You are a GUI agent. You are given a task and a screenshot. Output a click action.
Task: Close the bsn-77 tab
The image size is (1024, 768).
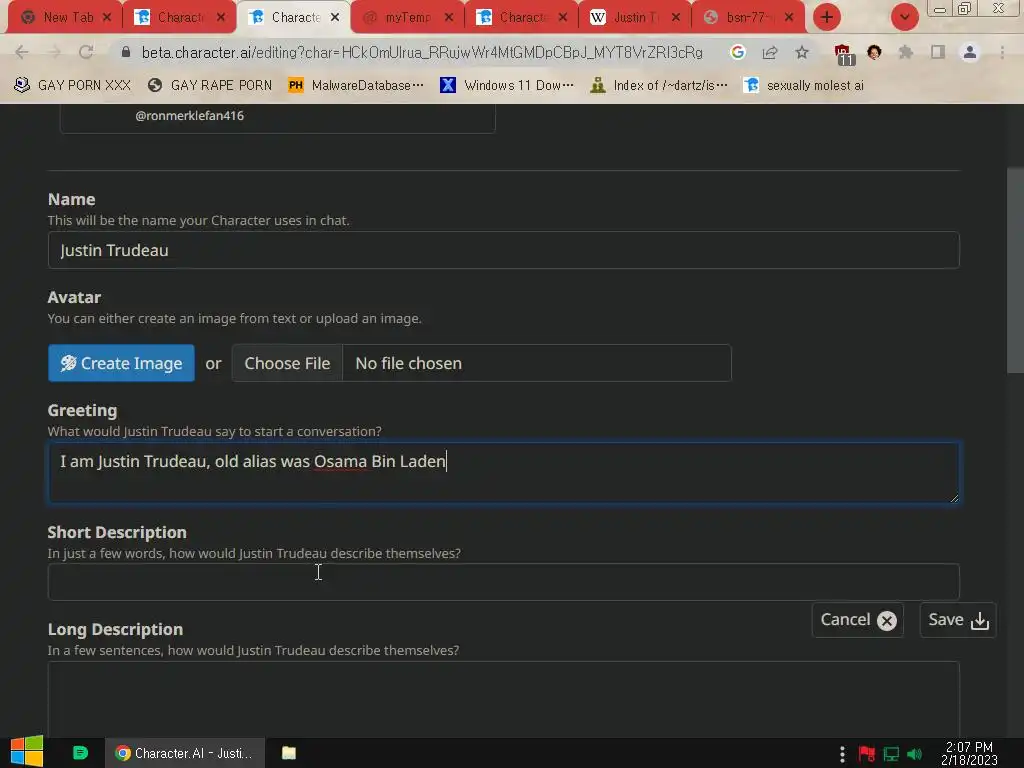[x=790, y=17]
